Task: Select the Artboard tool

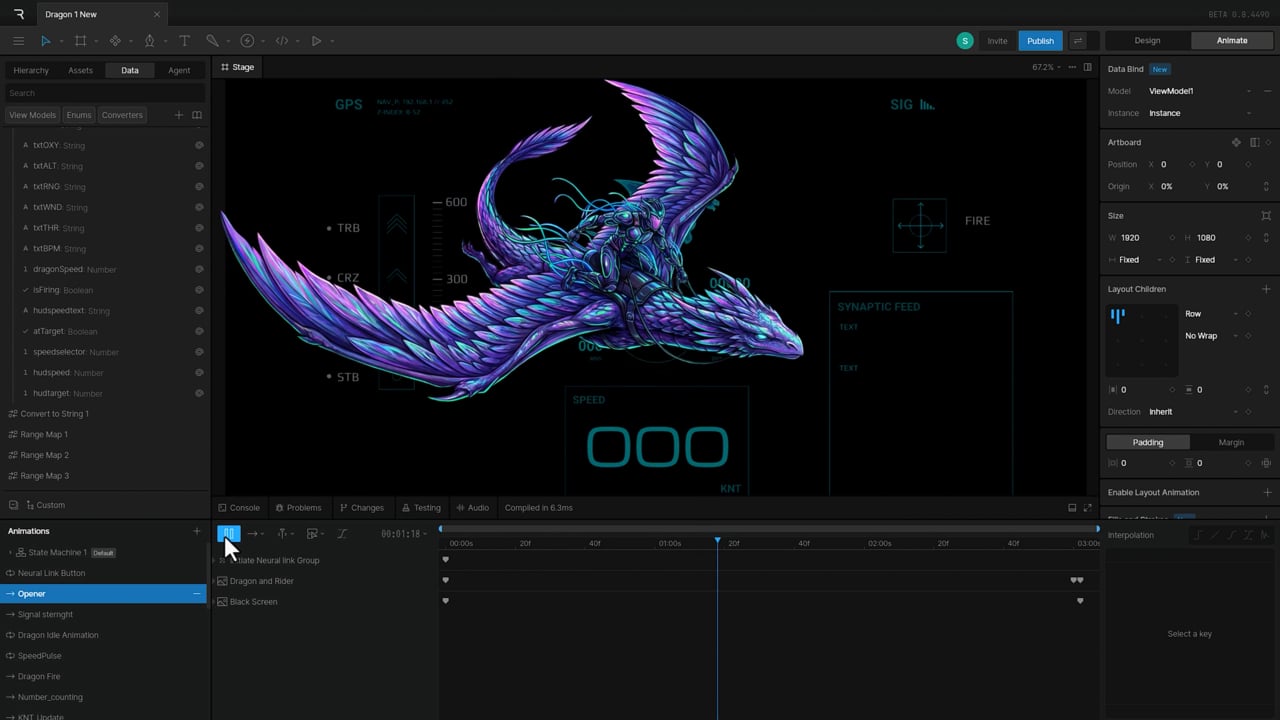Action: (80, 41)
